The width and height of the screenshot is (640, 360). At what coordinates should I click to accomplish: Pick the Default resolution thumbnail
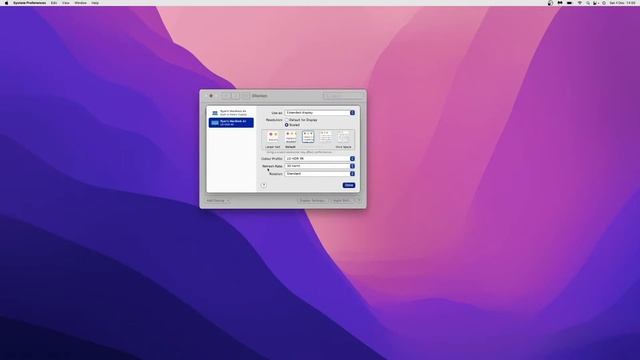pyautogui.click(x=291, y=137)
